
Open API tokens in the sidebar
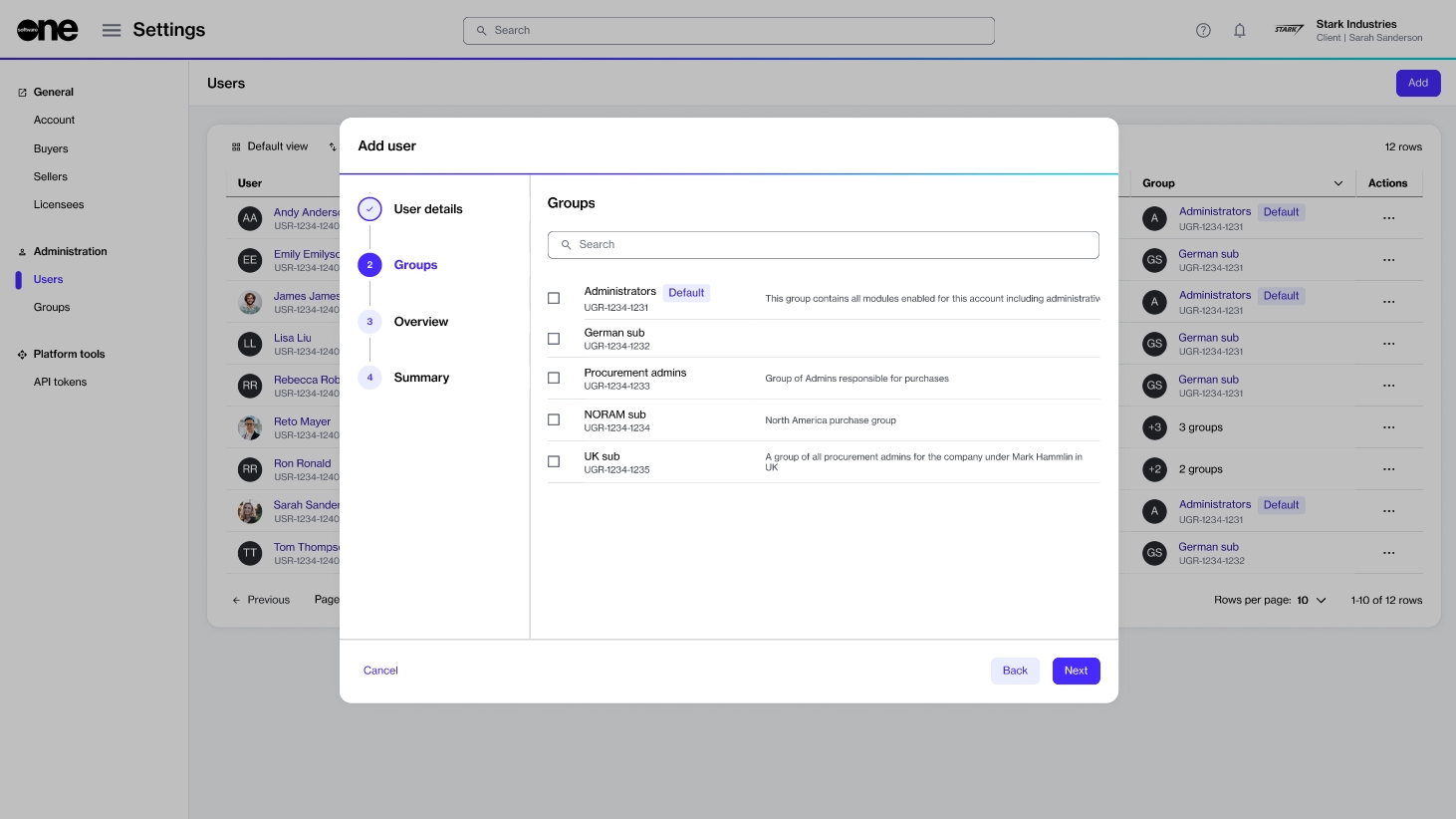tap(60, 382)
